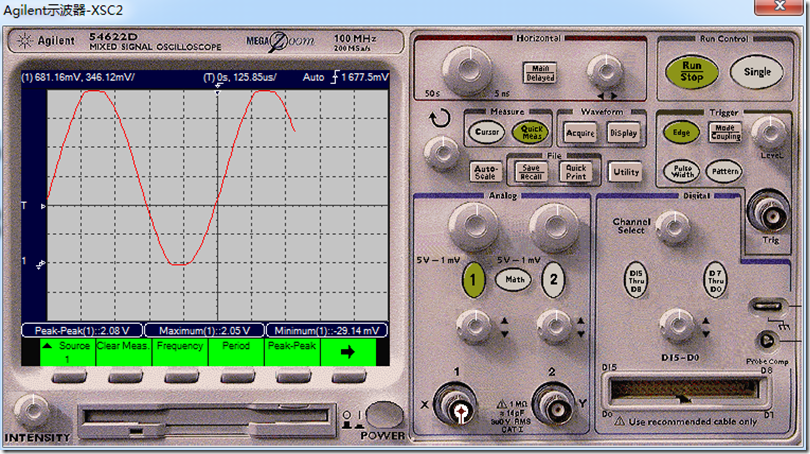Click the D15-D0 digital cable connector
The height and width of the screenshot is (454, 810).
pyautogui.click(x=686, y=391)
